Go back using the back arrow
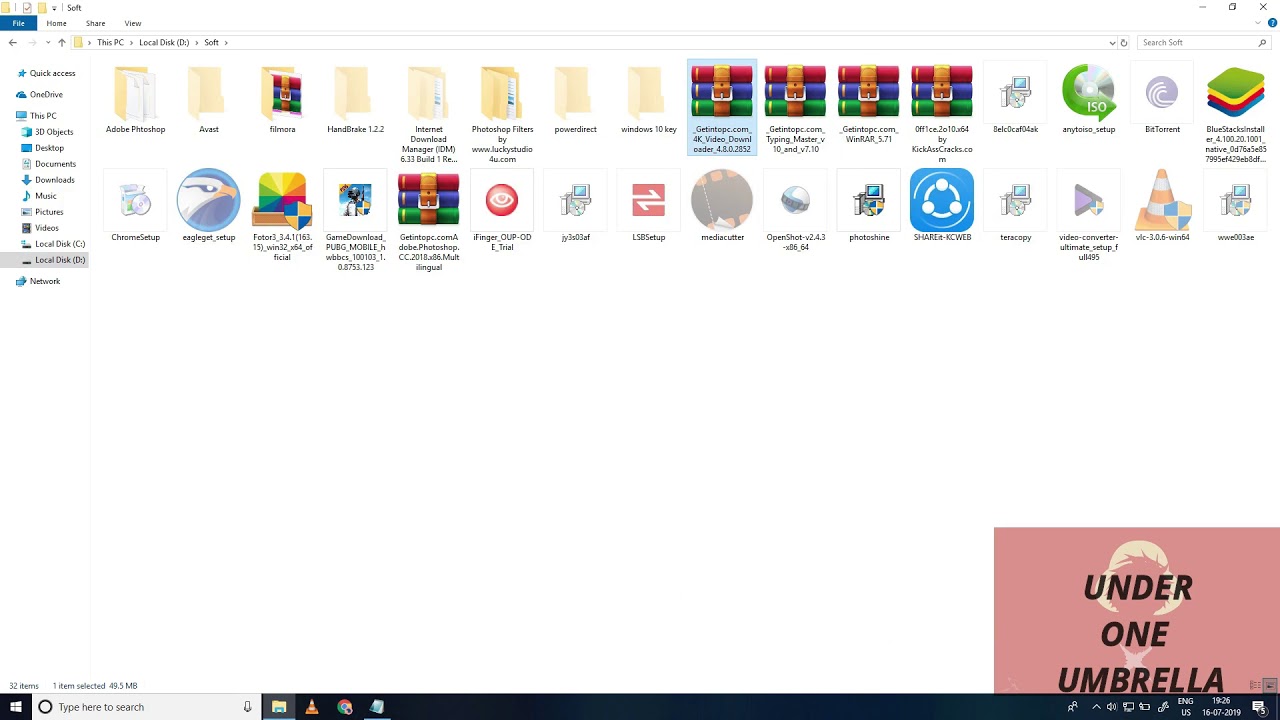The height and width of the screenshot is (720, 1280). click(x=12, y=43)
